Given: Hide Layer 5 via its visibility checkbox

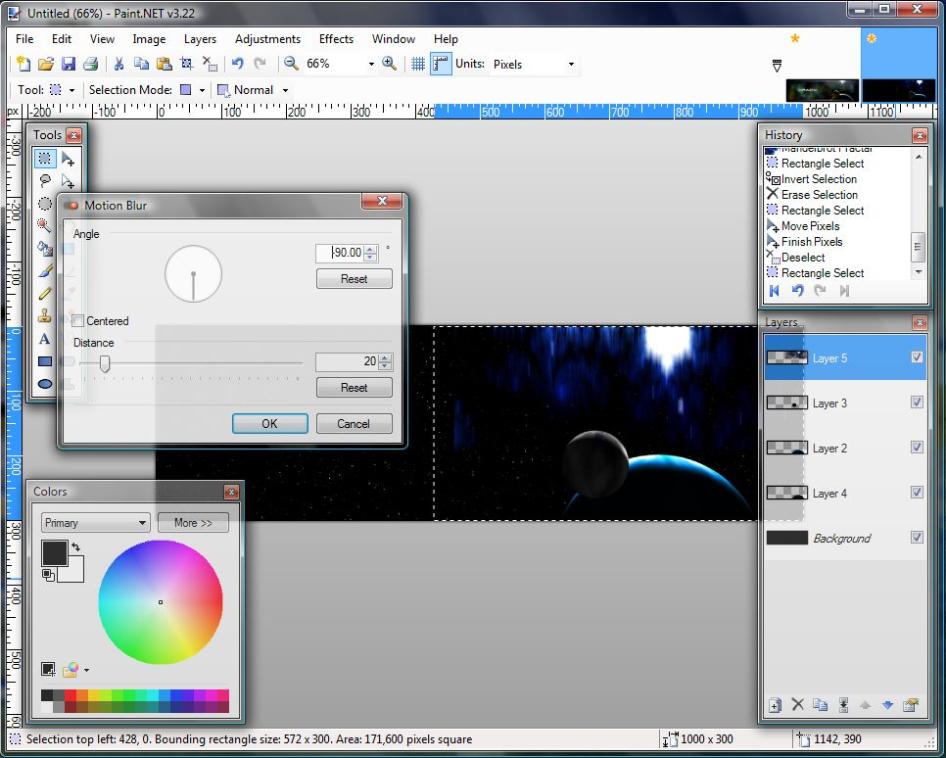Looking at the screenshot, I should [x=916, y=358].
